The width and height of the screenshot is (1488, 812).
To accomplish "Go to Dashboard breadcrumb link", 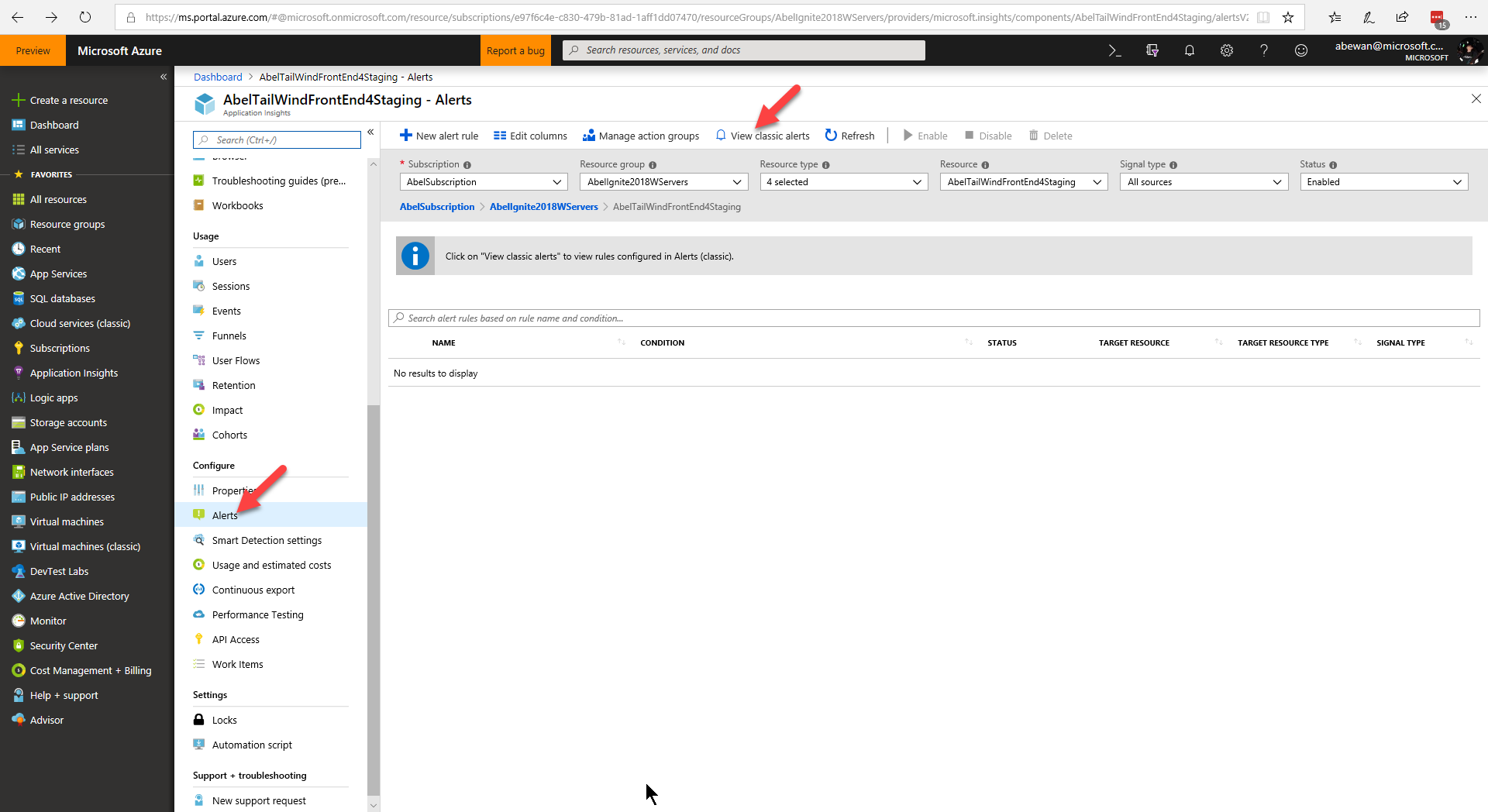I will click(x=218, y=77).
